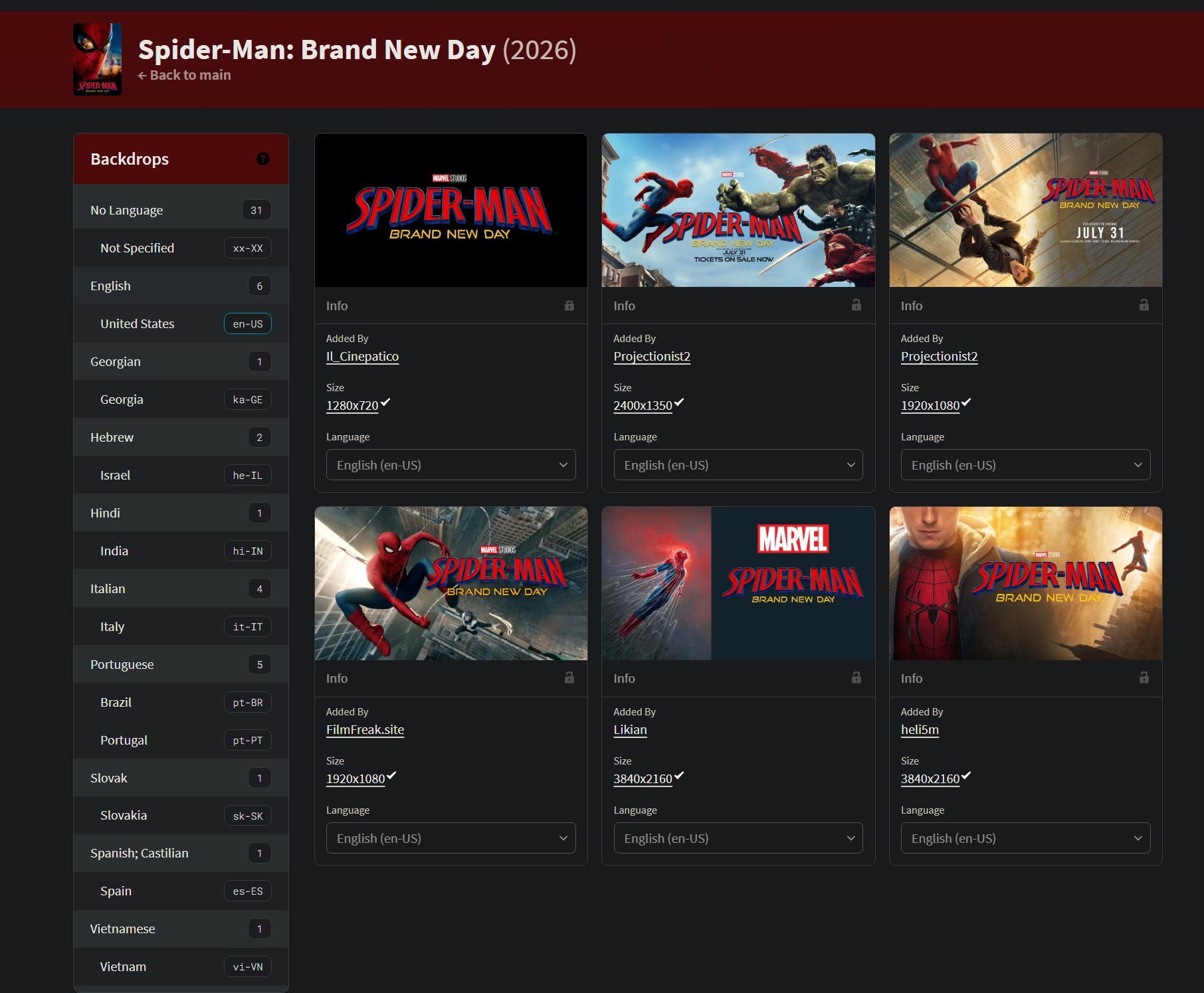Select the Hindi language group

coord(181,513)
